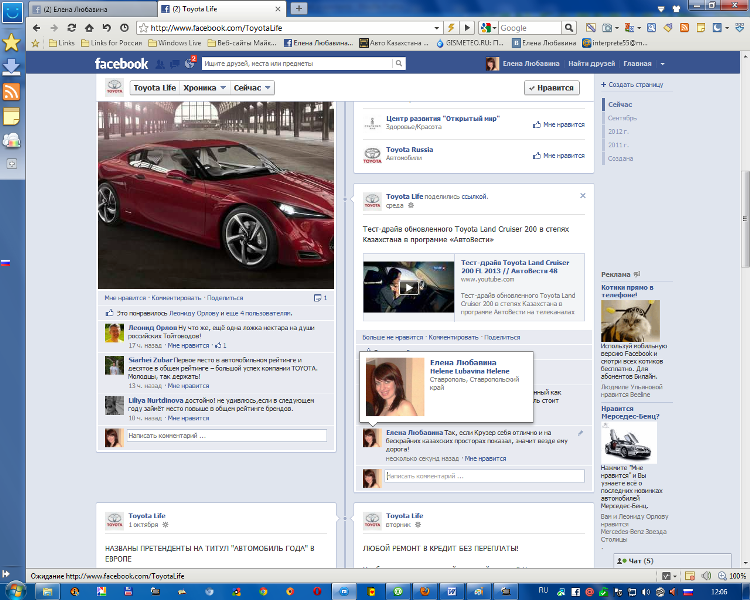This screenshot has height=600, width=750.
Task: Click the comment field under car photo post
Action: point(227,435)
